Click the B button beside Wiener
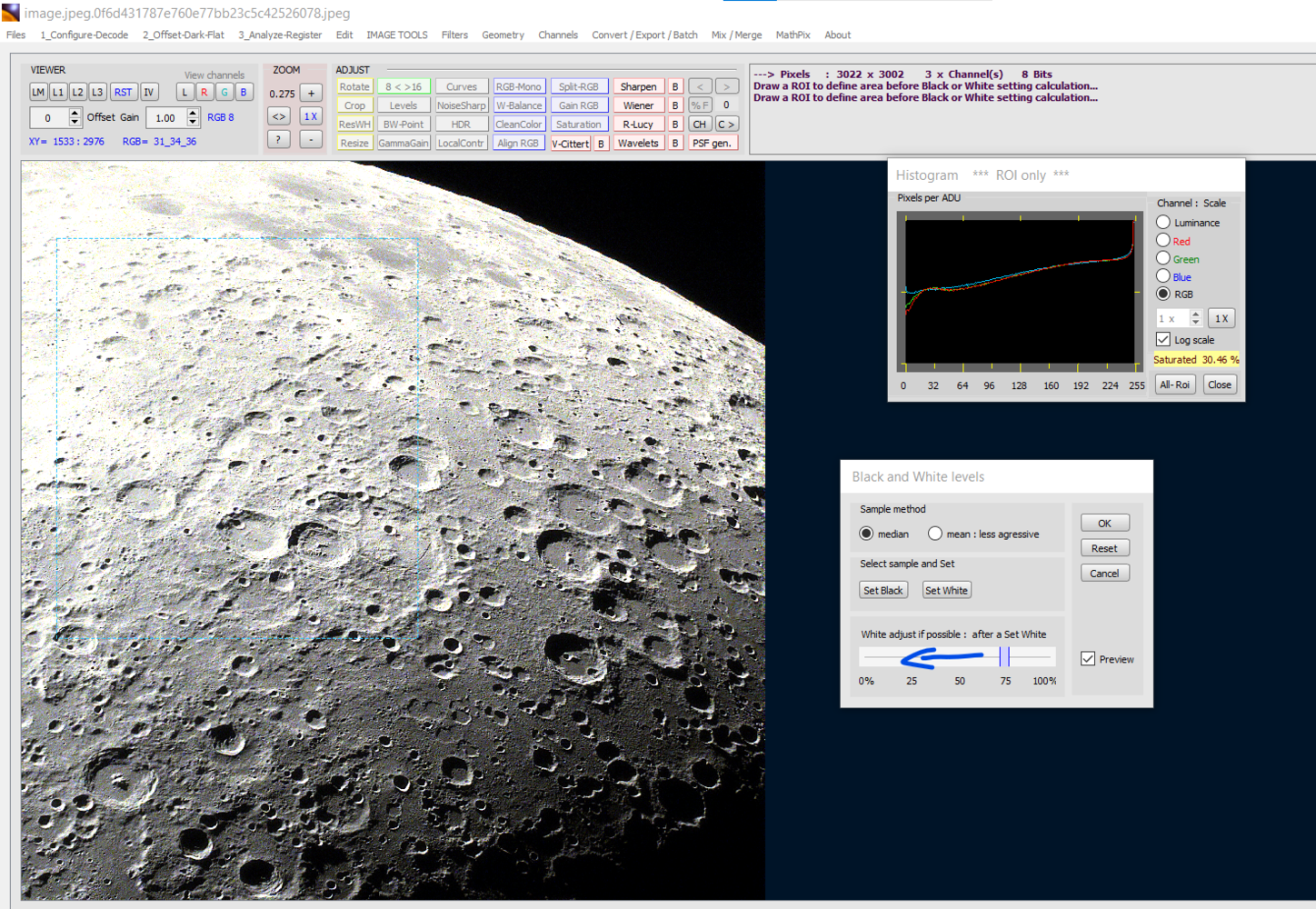Viewport: 1316px width, 909px height. click(x=675, y=105)
